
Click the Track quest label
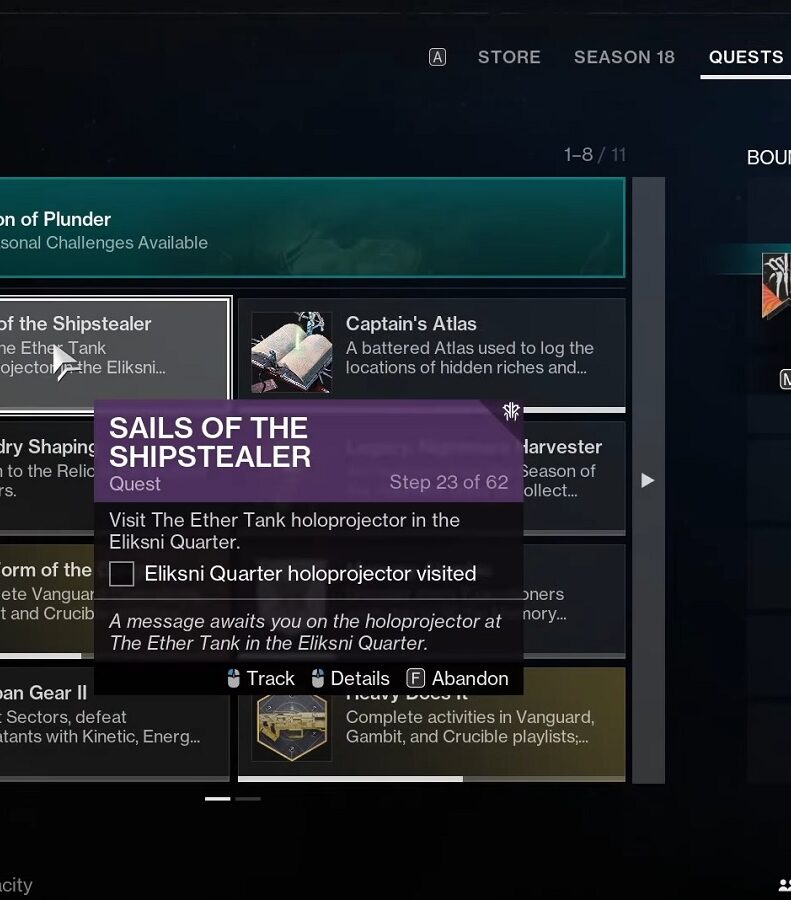click(x=270, y=678)
